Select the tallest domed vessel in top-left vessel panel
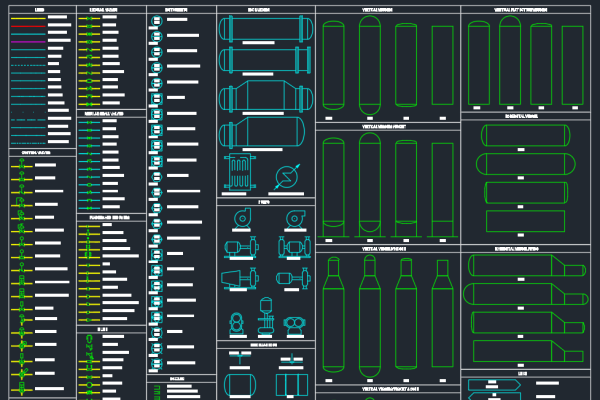Image resolution: width=600 pixels, height=400 pixels. pyautogui.click(x=370, y=64)
